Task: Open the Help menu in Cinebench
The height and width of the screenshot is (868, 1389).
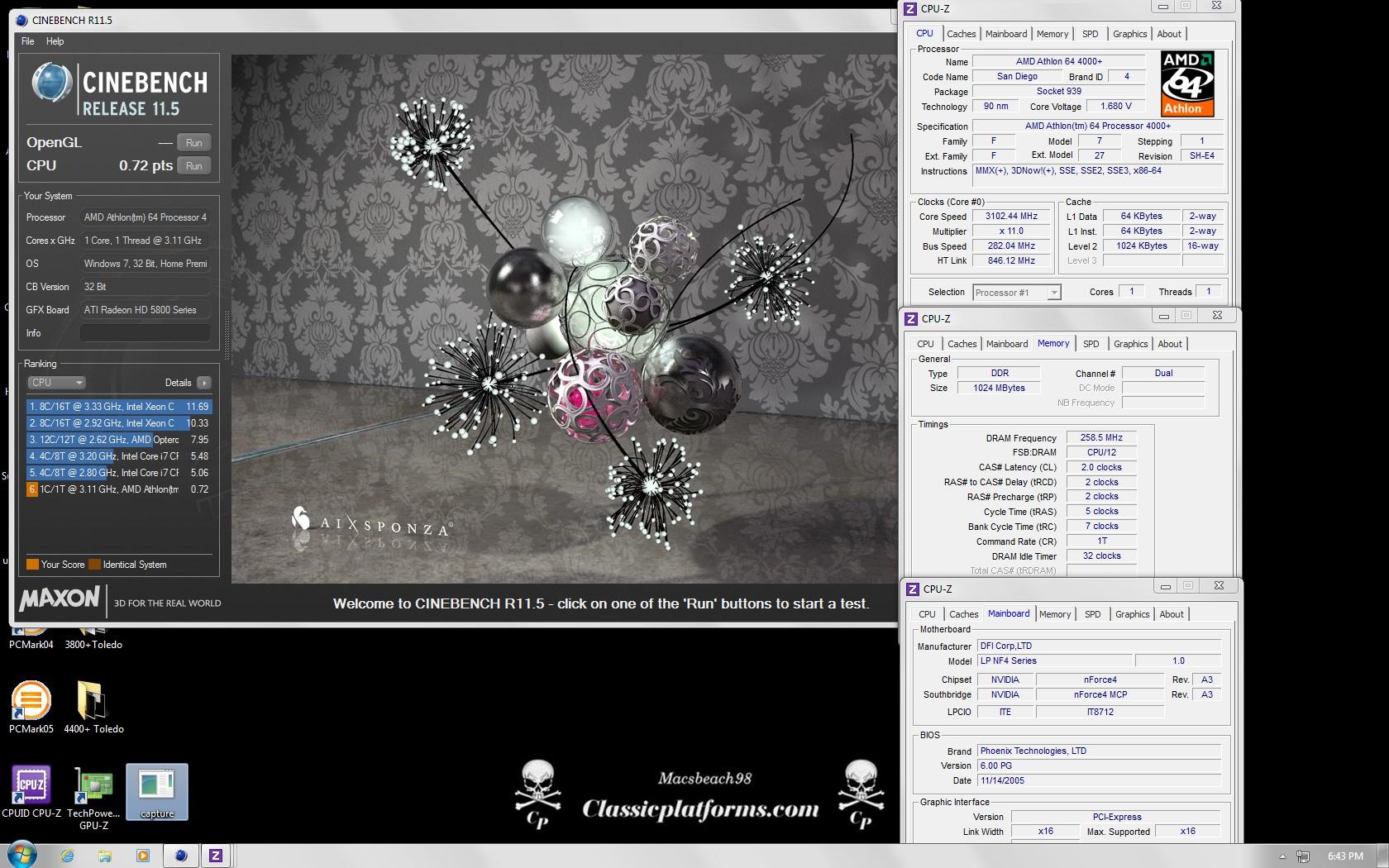Action: [55, 41]
